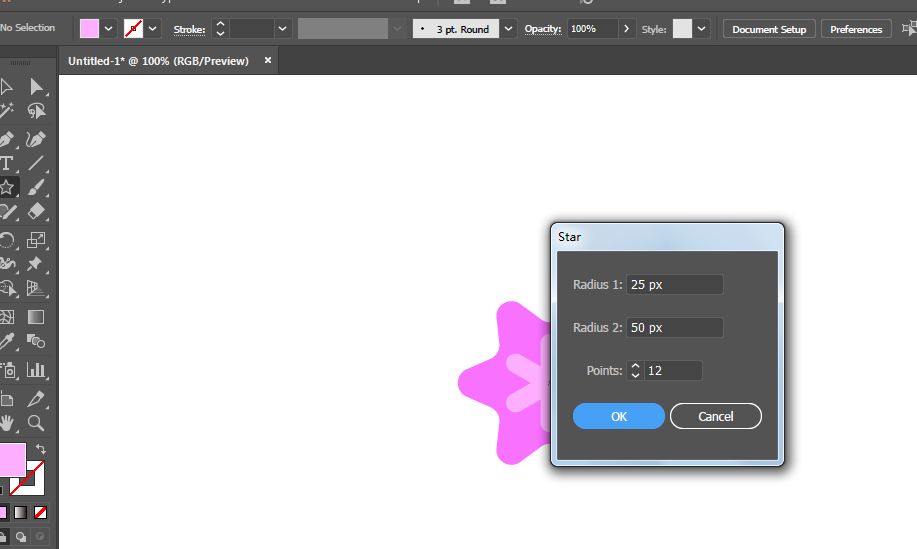Pick the Shape Builder tool

[x=8, y=288]
